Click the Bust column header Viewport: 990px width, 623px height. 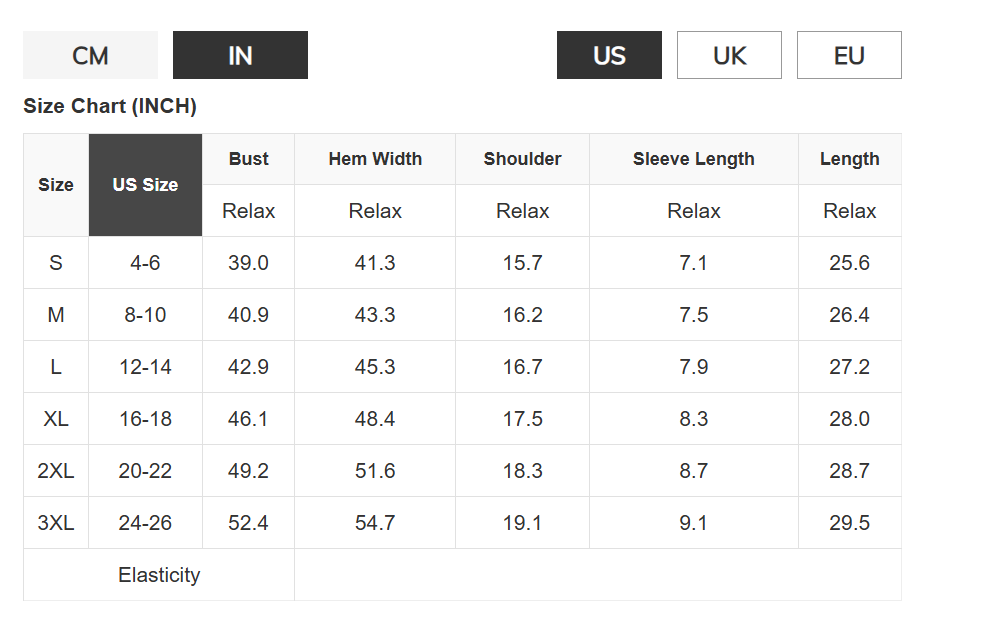tap(248, 159)
